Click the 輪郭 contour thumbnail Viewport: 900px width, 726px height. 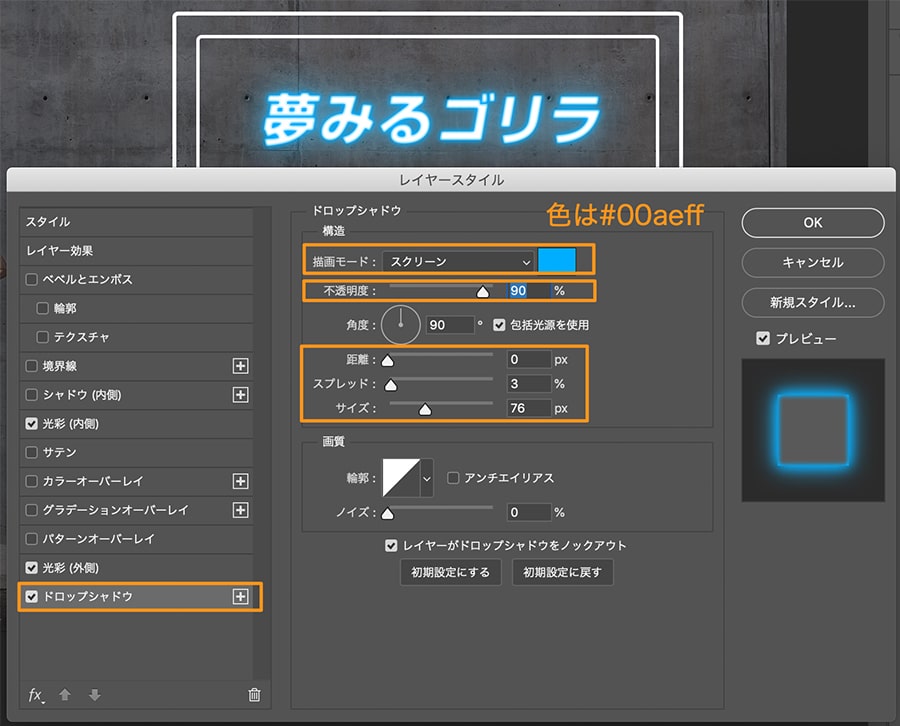pyautogui.click(x=401, y=477)
